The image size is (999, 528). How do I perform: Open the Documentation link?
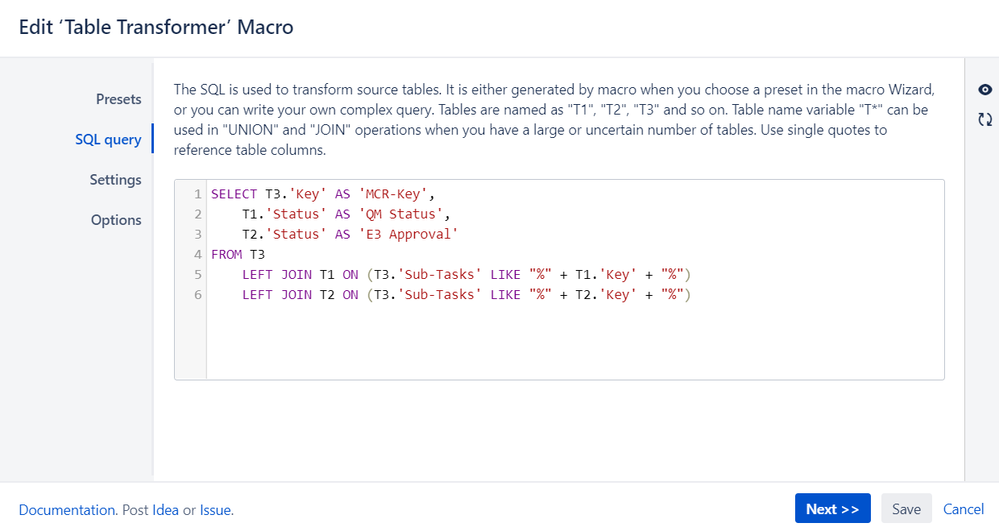pyautogui.click(x=67, y=510)
